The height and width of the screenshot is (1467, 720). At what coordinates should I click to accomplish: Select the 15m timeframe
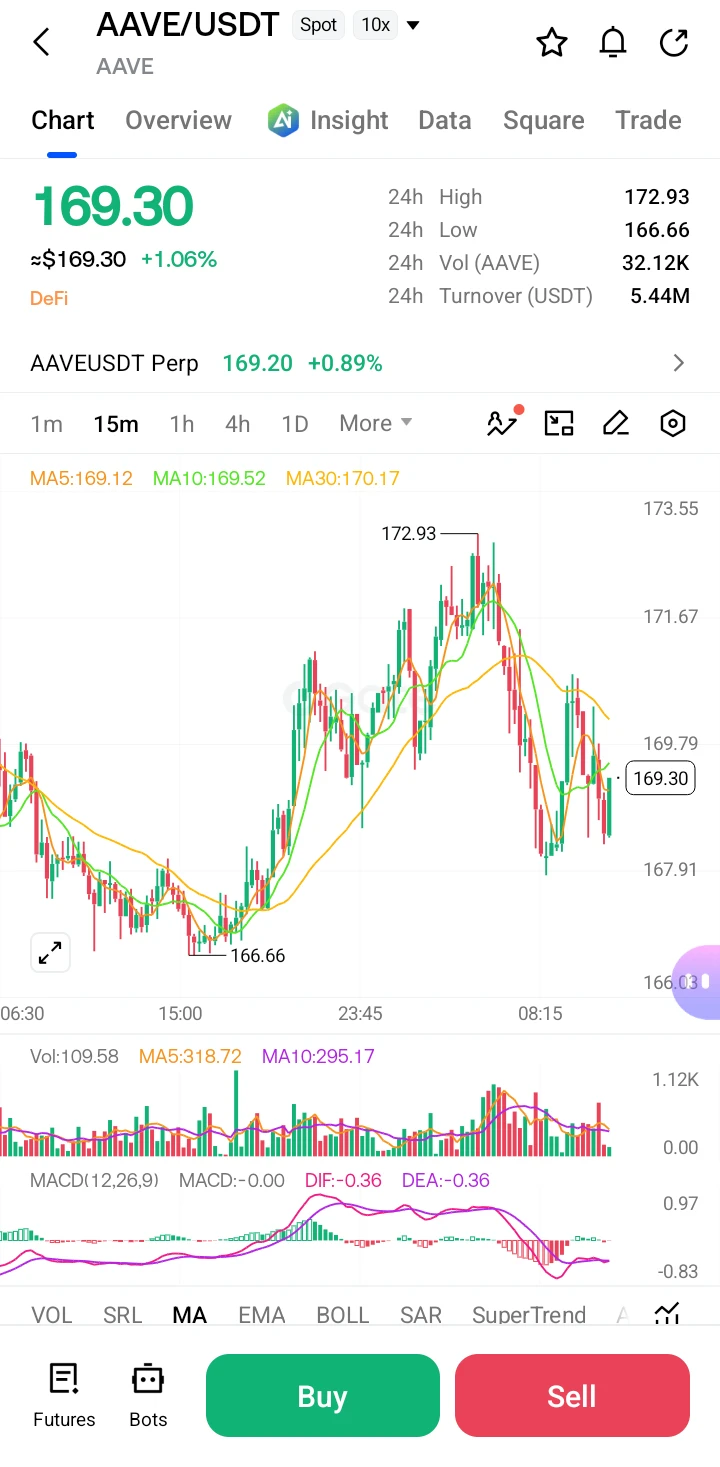(x=116, y=423)
